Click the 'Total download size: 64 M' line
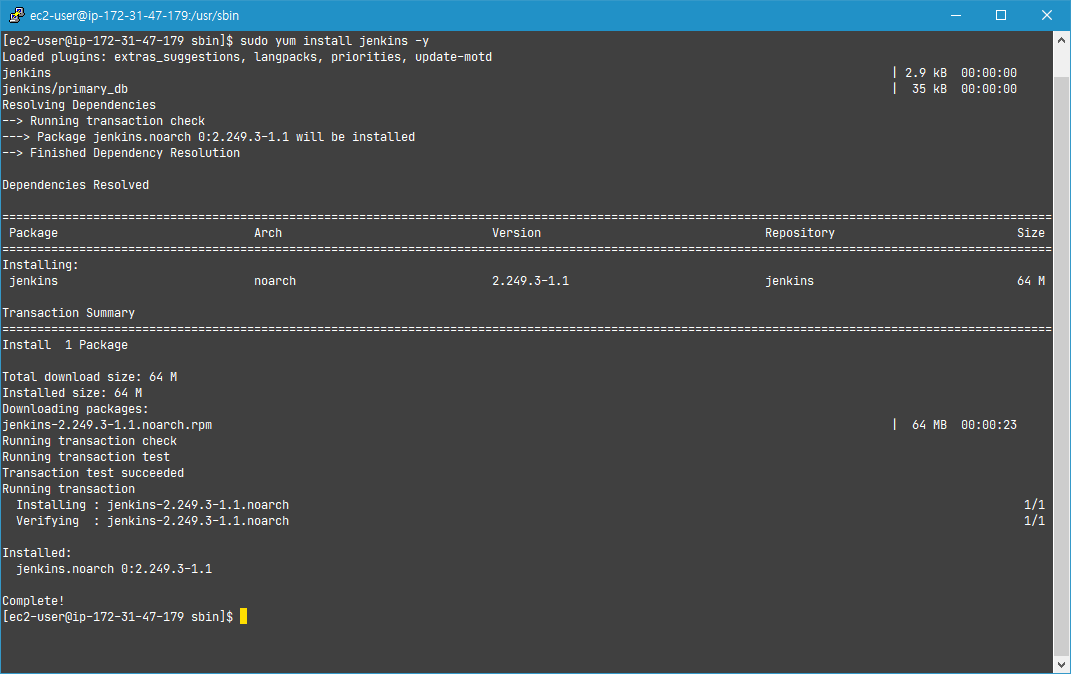This screenshot has height=674, width=1071. (89, 377)
